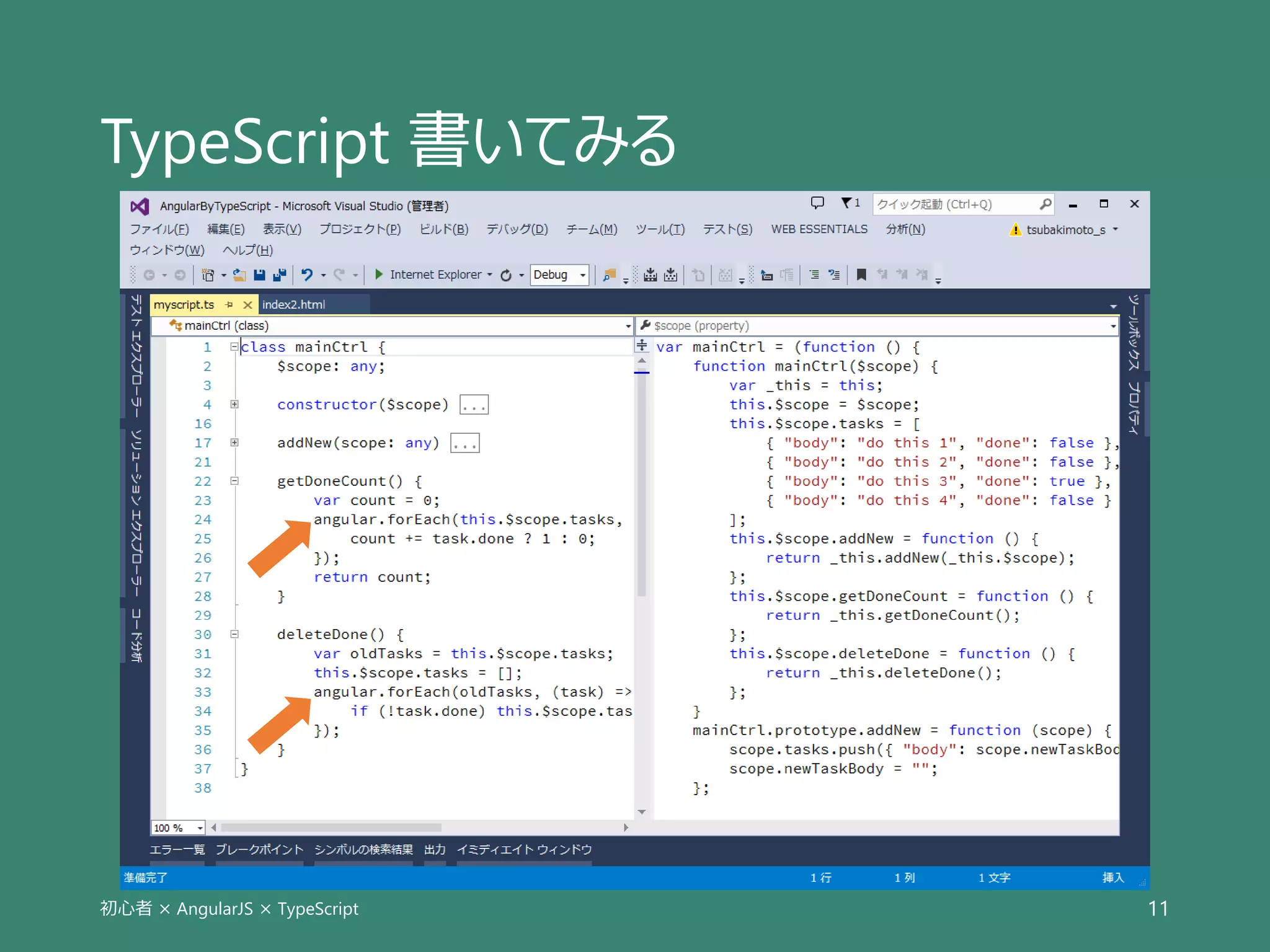Screen dimensions: 1270x952
Task: Collapse the deleteDone method on line 30
Action: (x=234, y=635)
